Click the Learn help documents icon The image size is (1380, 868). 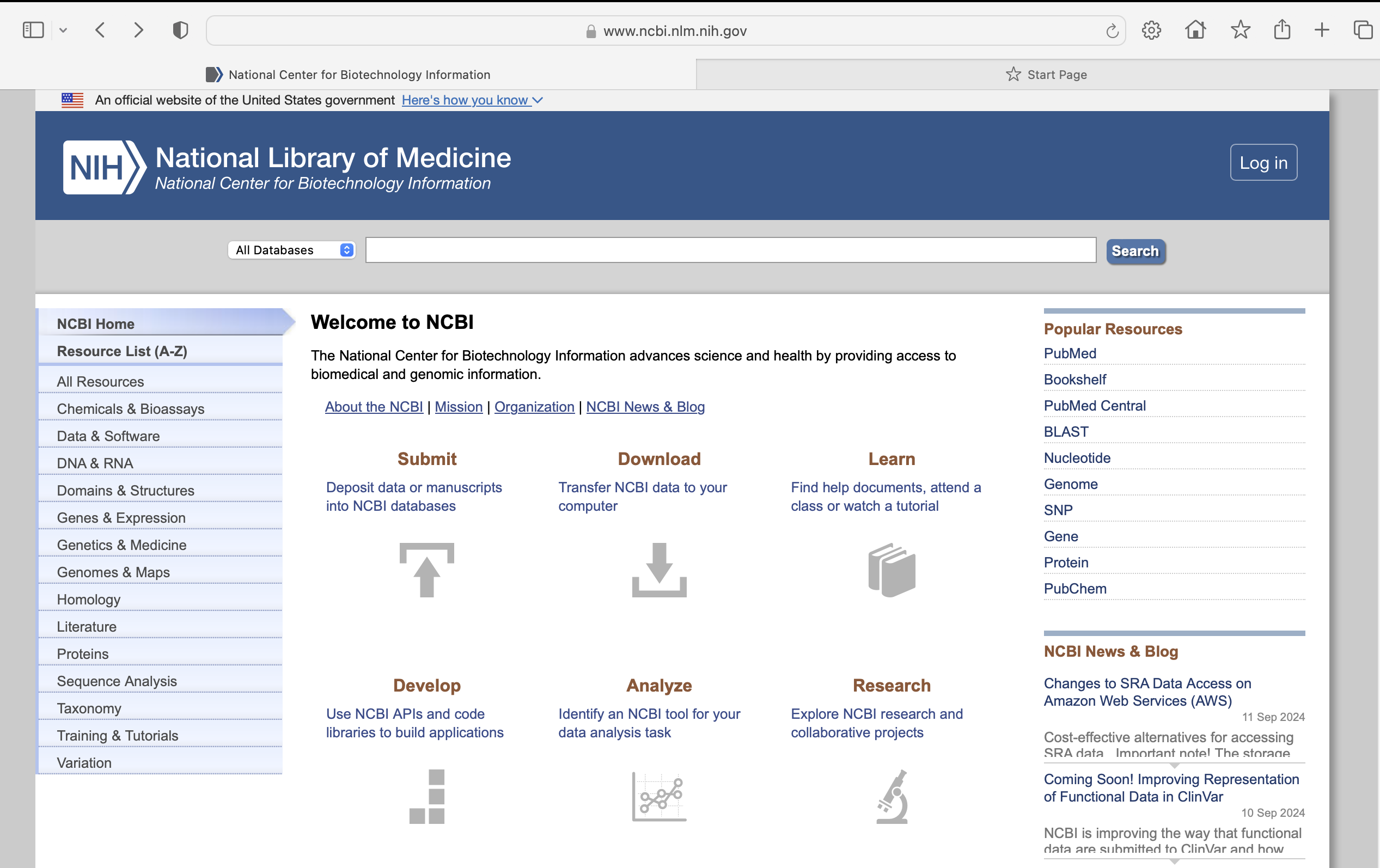tap(890, 569)
